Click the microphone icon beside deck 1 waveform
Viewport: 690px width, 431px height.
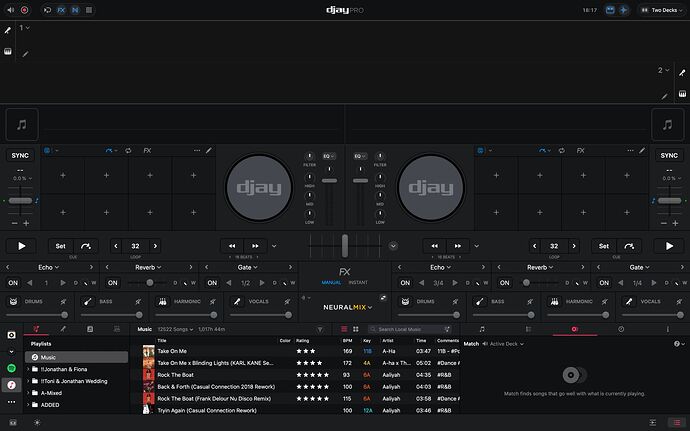point(7,30)
